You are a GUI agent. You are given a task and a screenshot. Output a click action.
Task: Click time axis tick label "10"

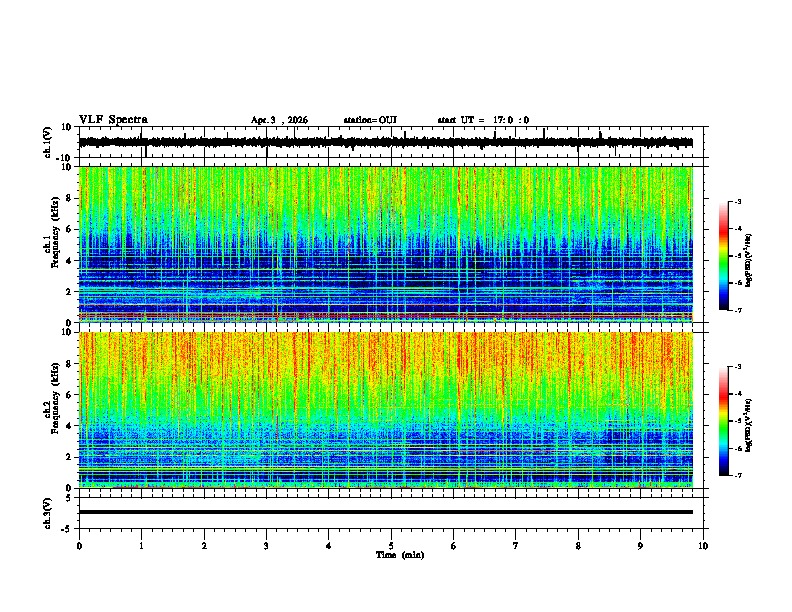[703, 546]
